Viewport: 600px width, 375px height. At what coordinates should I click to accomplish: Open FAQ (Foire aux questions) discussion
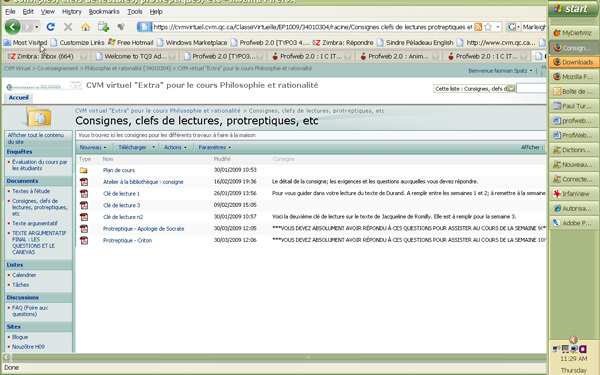[x=30, y=311]
